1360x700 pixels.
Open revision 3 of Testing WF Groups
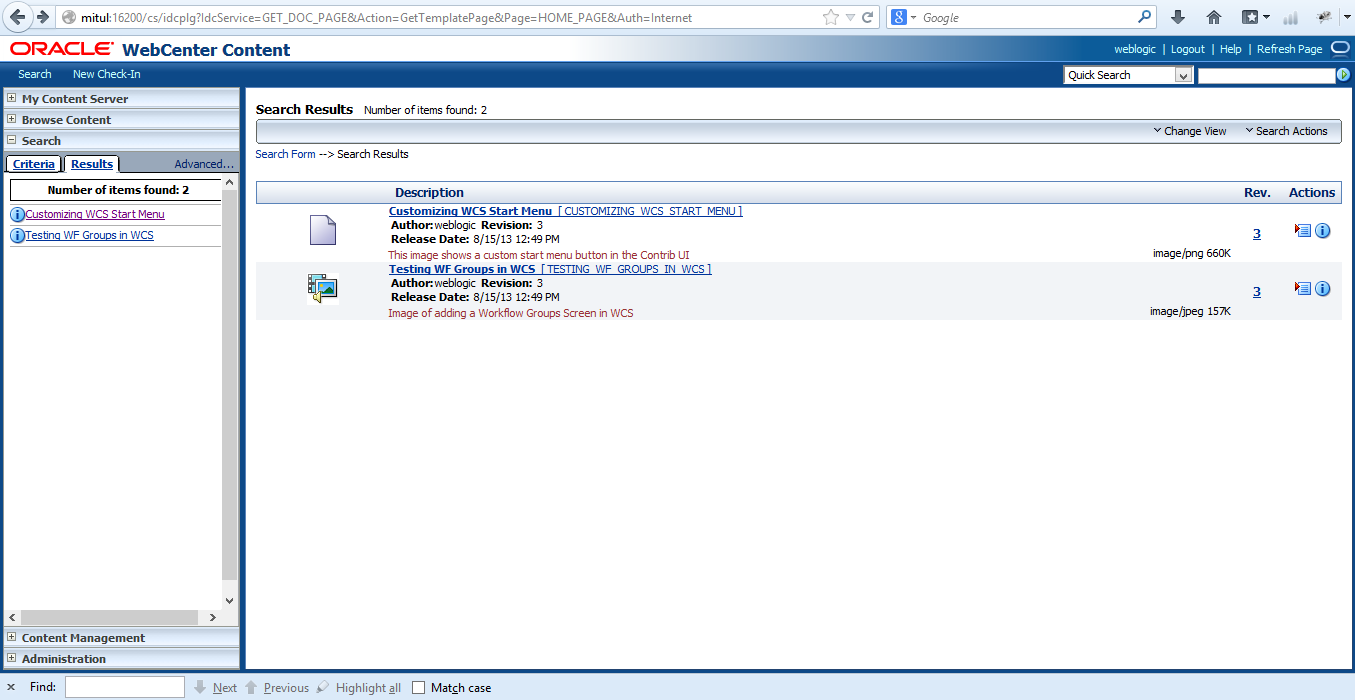[1256, 291]
